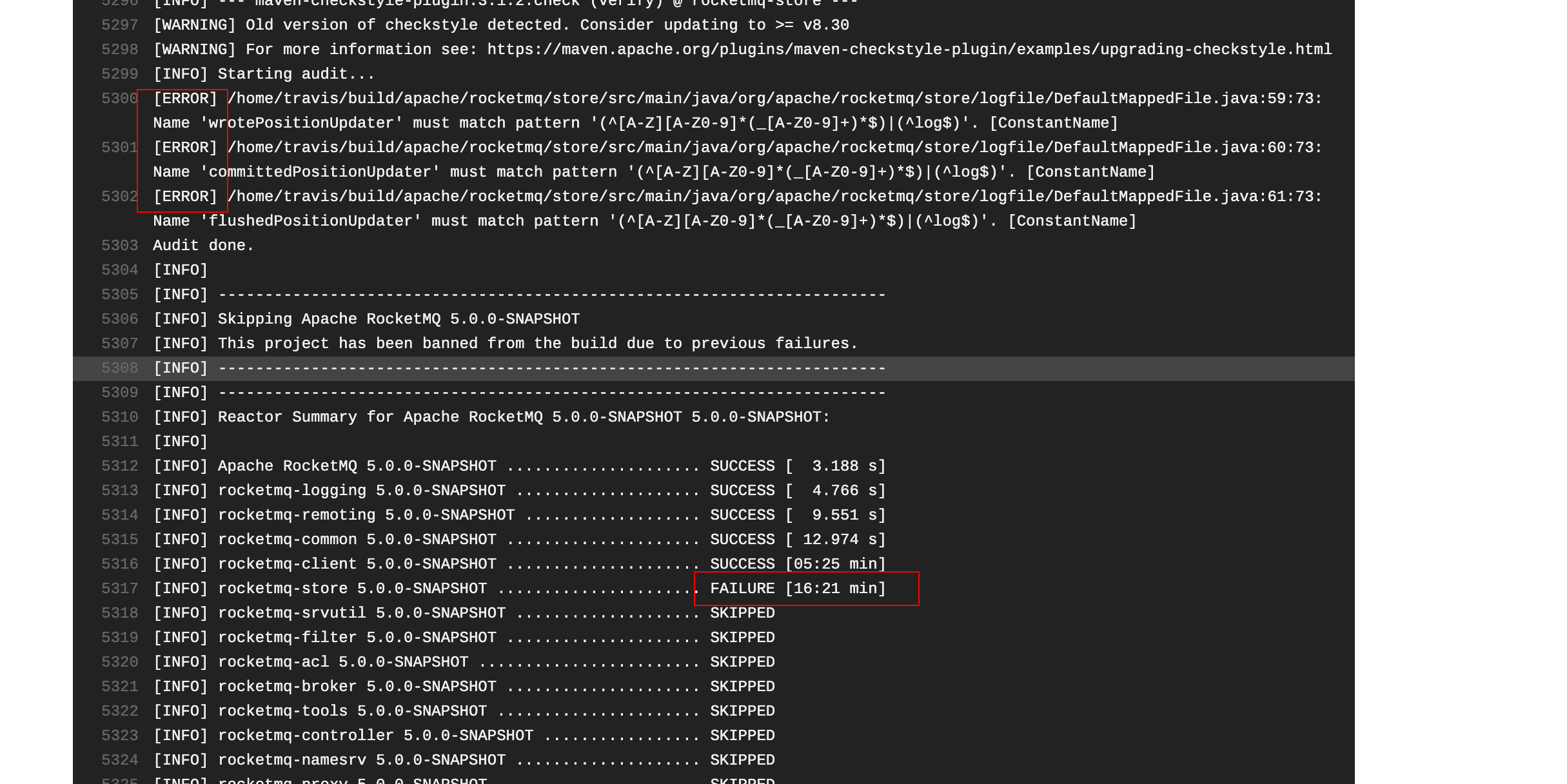Click the 'Audit done.' log line
The image size is (1567, 784).
(203, 246)
